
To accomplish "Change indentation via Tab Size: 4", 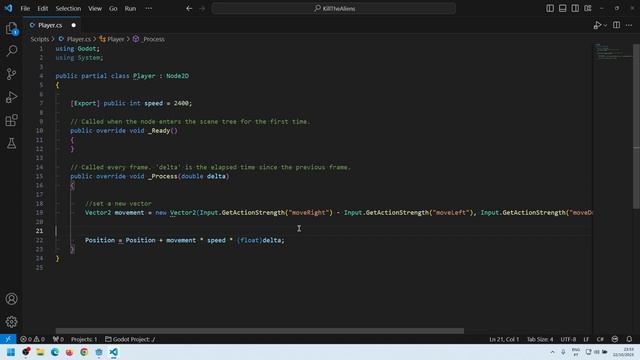I will click(540, 339).
